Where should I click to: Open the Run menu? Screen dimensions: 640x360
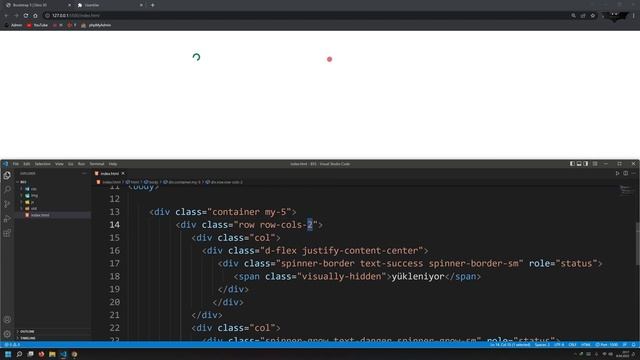(81, 164)
